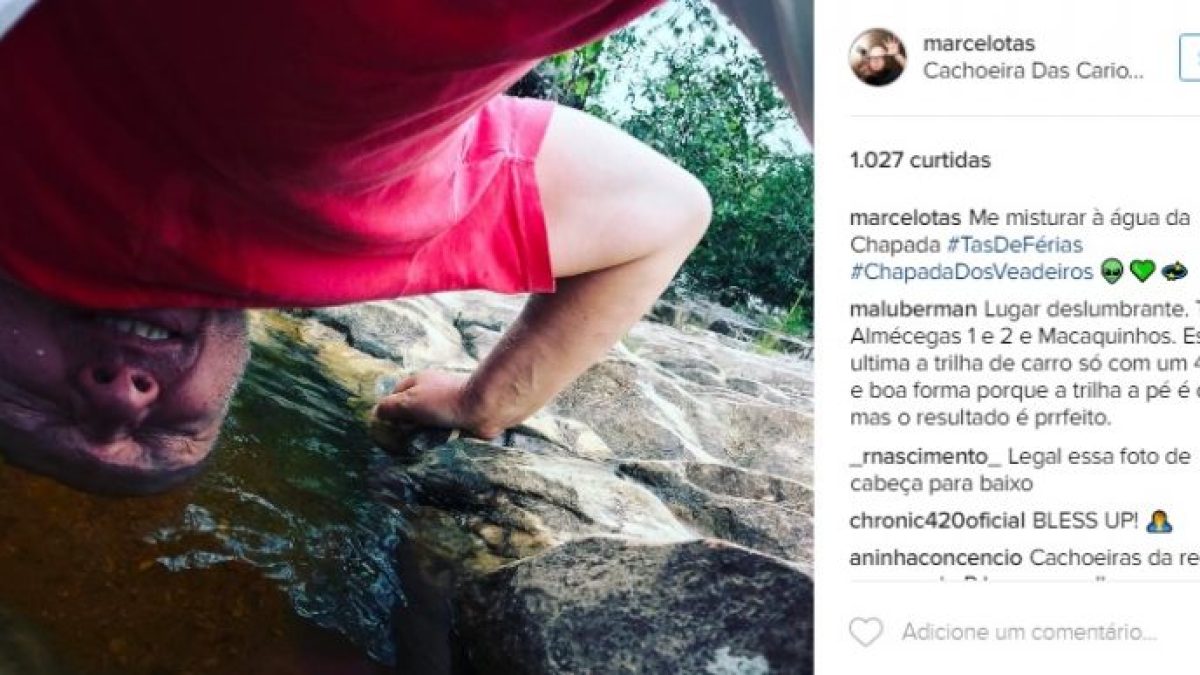
Task: View the 1.027 curtidas likes list
Action: [x=920, y=160]
